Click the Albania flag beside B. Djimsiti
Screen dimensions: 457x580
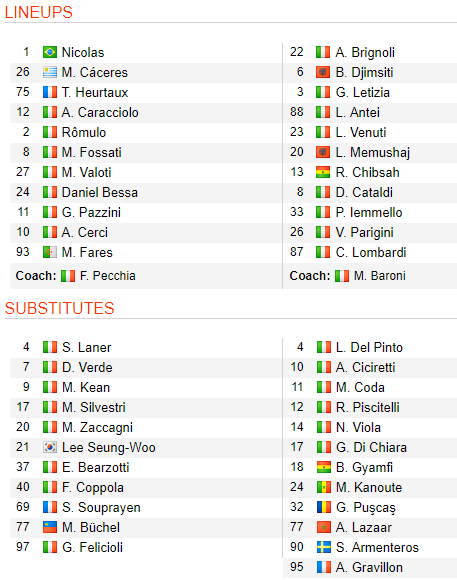(323, 72)
